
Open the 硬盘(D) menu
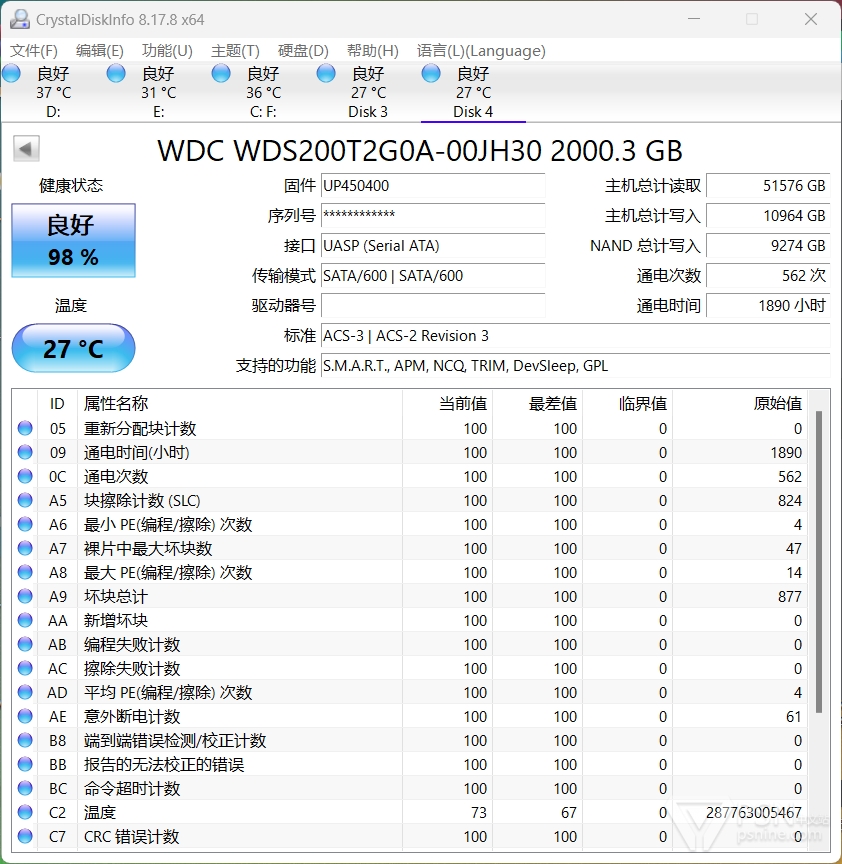click(x=304, y=51)
